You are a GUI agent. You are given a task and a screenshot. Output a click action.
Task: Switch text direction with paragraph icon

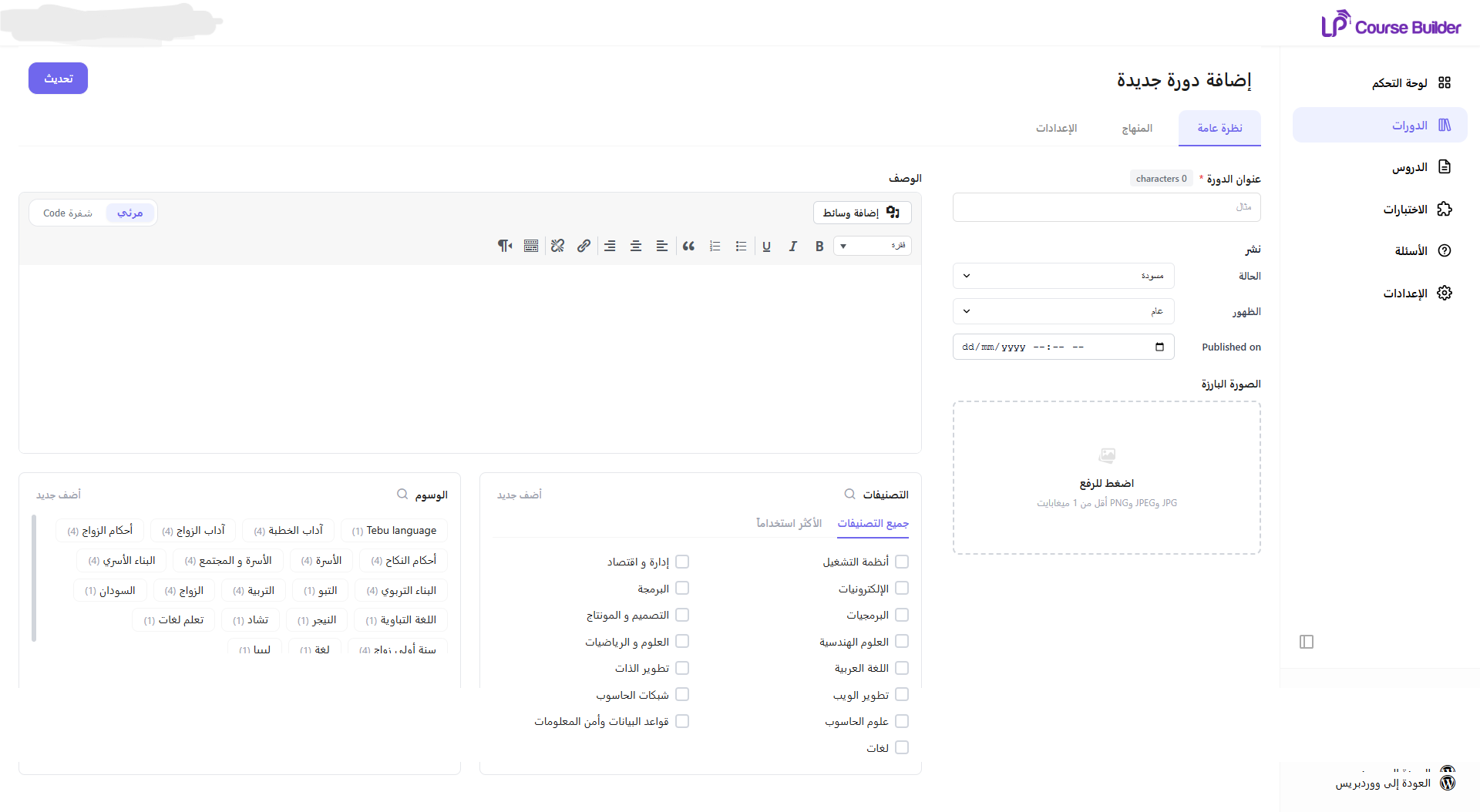(x=505, y=247)
